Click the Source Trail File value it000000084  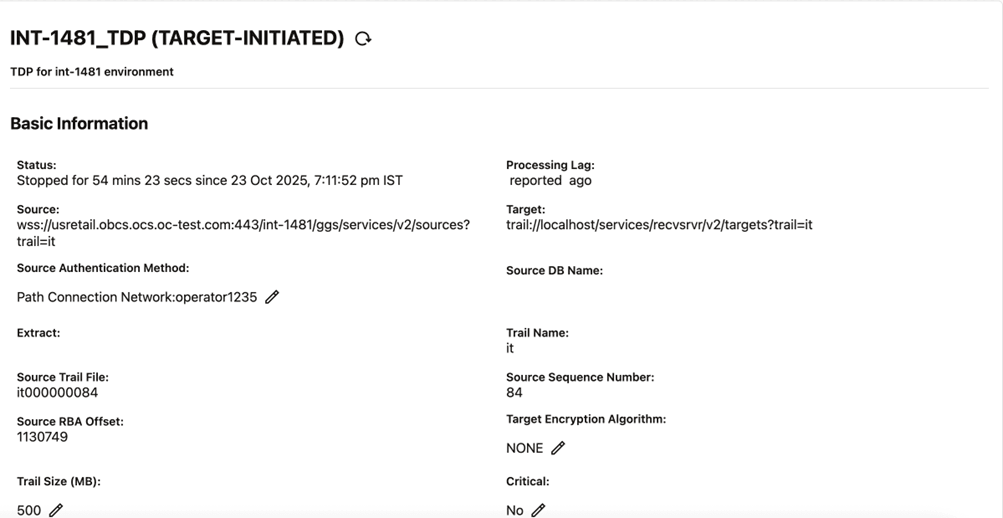pos(58,393)
